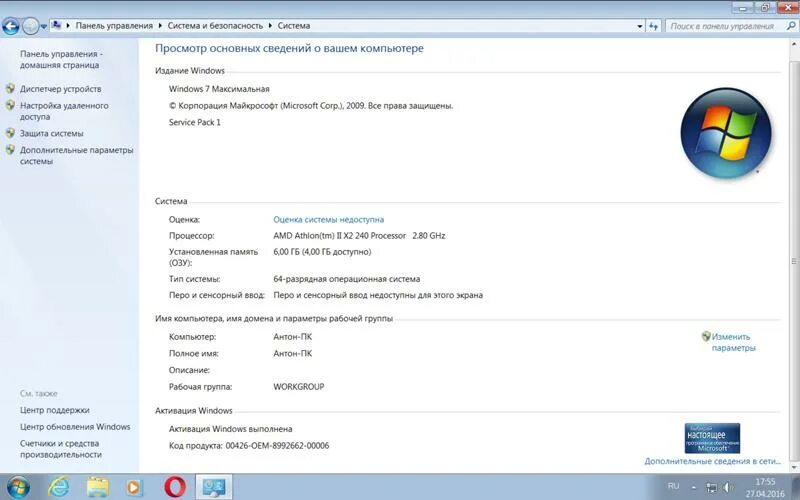Click the processor value AMD Athlon II X2 240
800x500 pixels.
(x=359, y=236)
